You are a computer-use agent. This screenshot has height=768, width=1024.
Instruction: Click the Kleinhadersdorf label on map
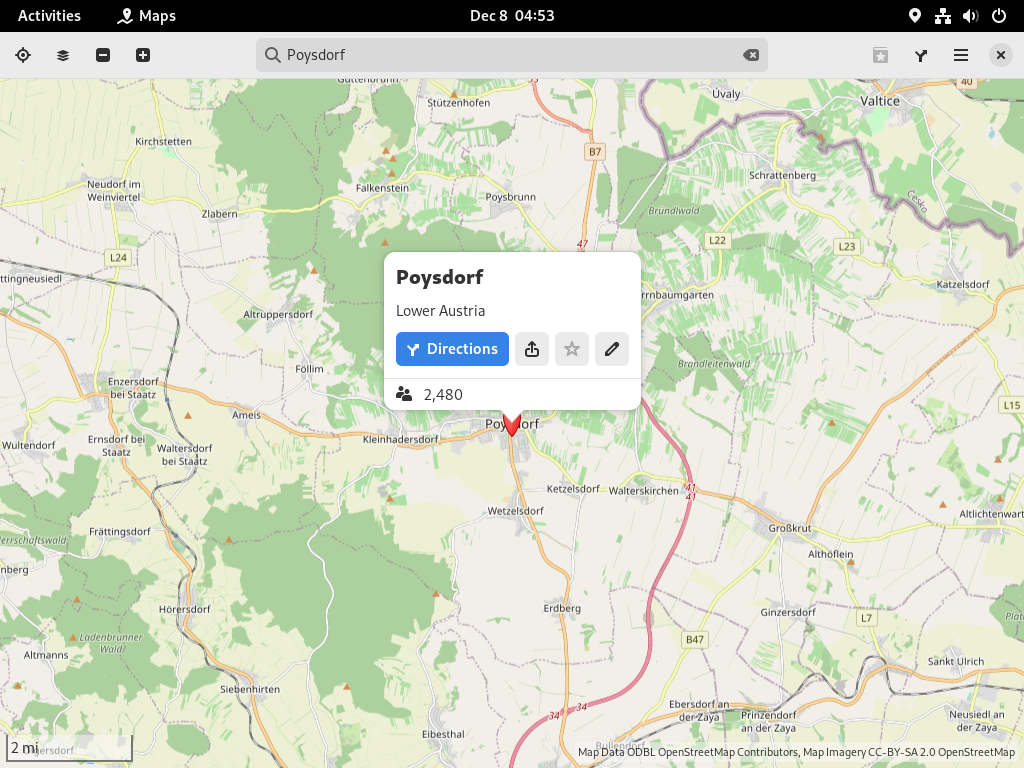[x=400, y=440]
